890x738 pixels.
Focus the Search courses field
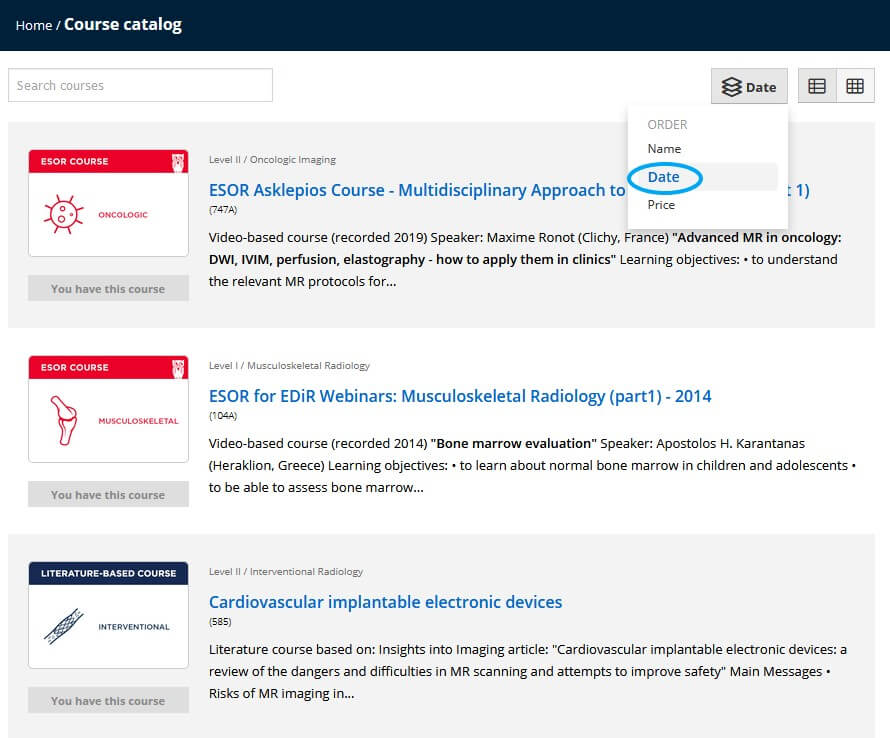coord(140,86)
